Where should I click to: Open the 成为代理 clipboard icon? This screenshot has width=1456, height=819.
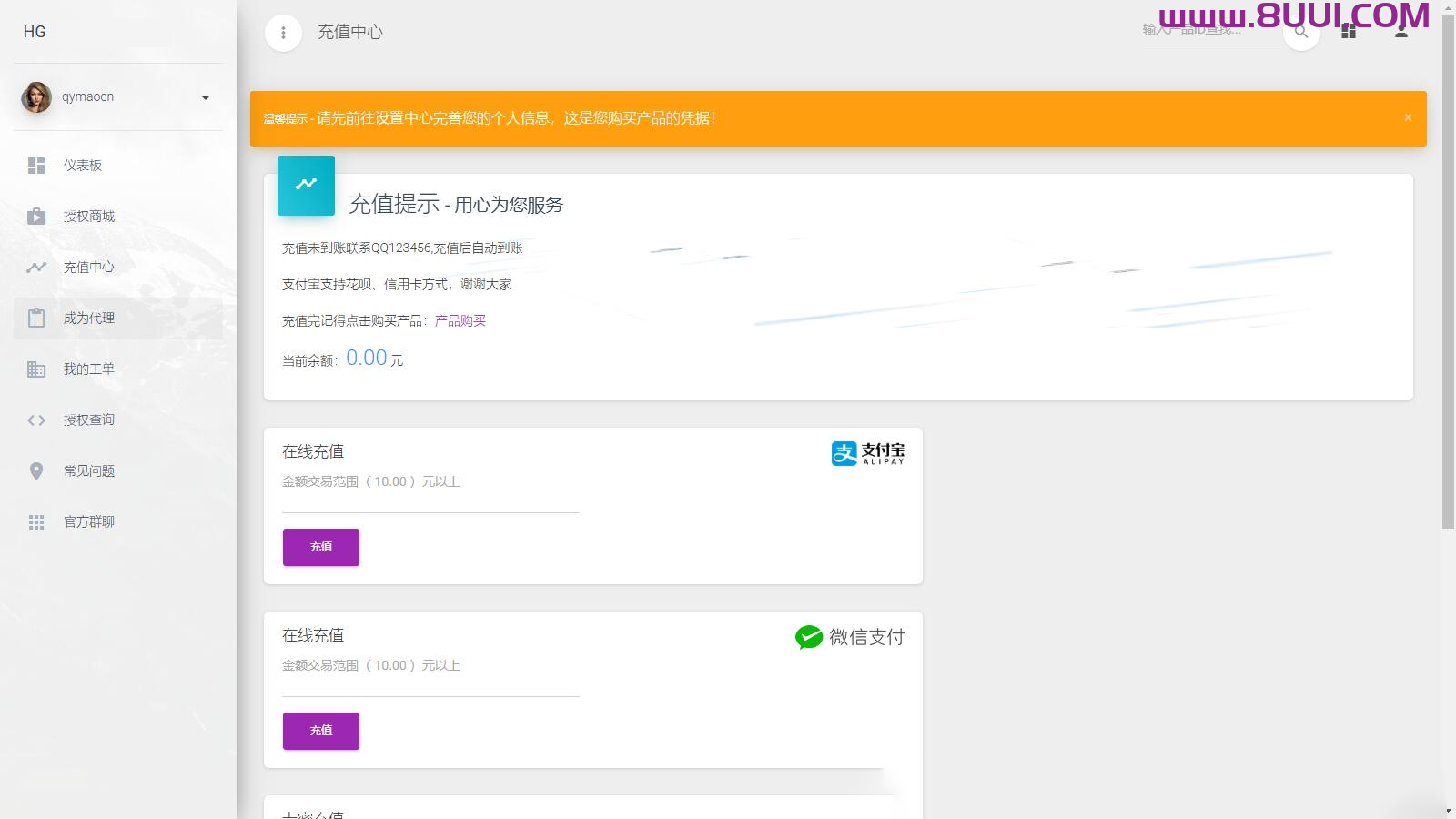[x=36, y=318]
